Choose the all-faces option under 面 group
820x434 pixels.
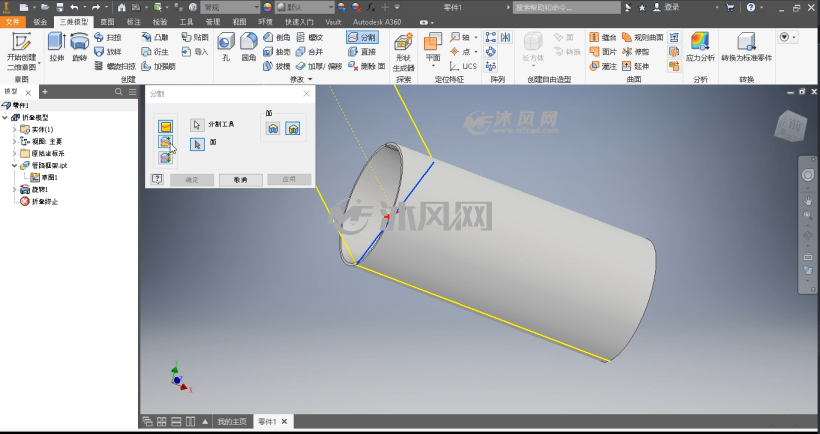coord(273,128)
